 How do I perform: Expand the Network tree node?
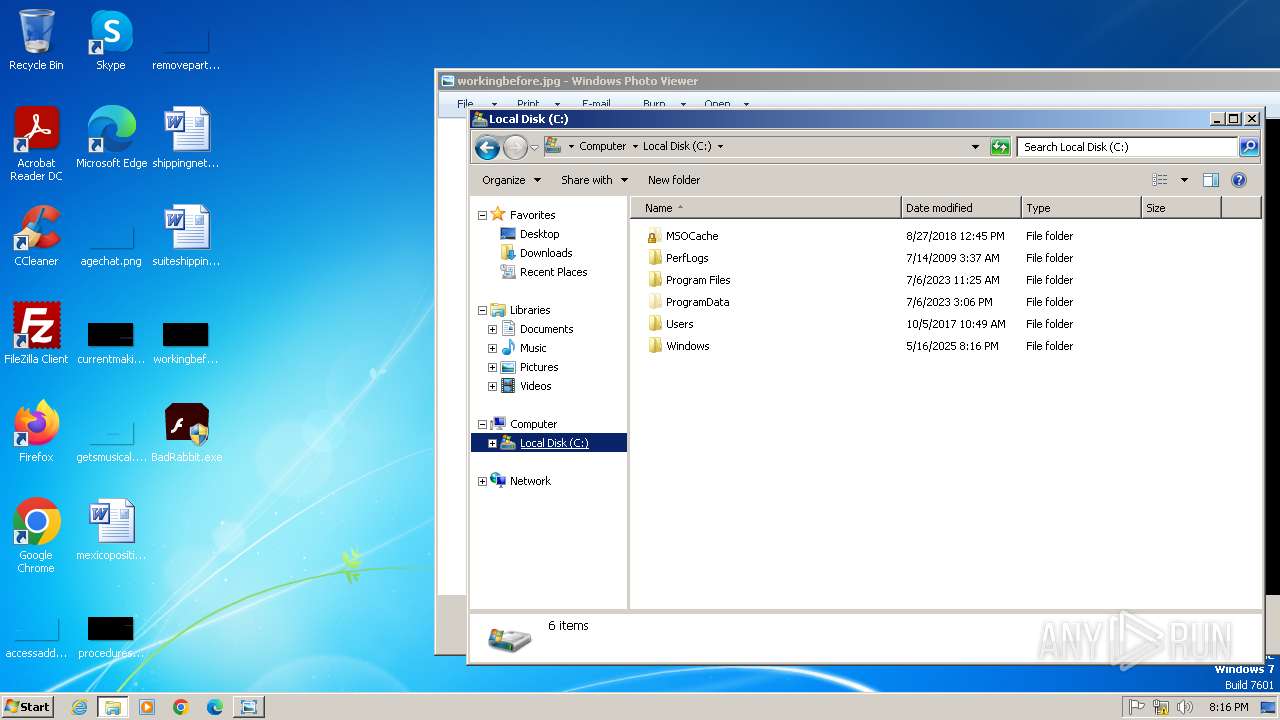(482, 481)
